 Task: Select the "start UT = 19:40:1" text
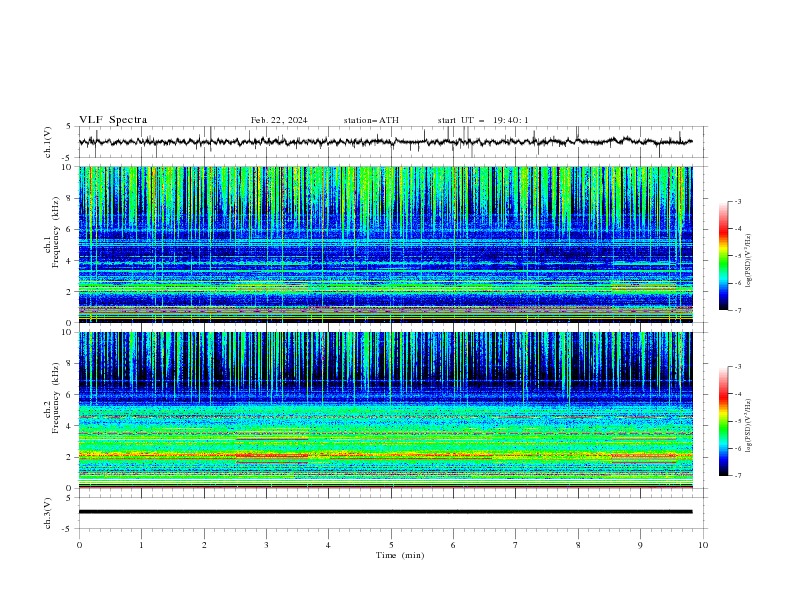click(x=483, y=120)
